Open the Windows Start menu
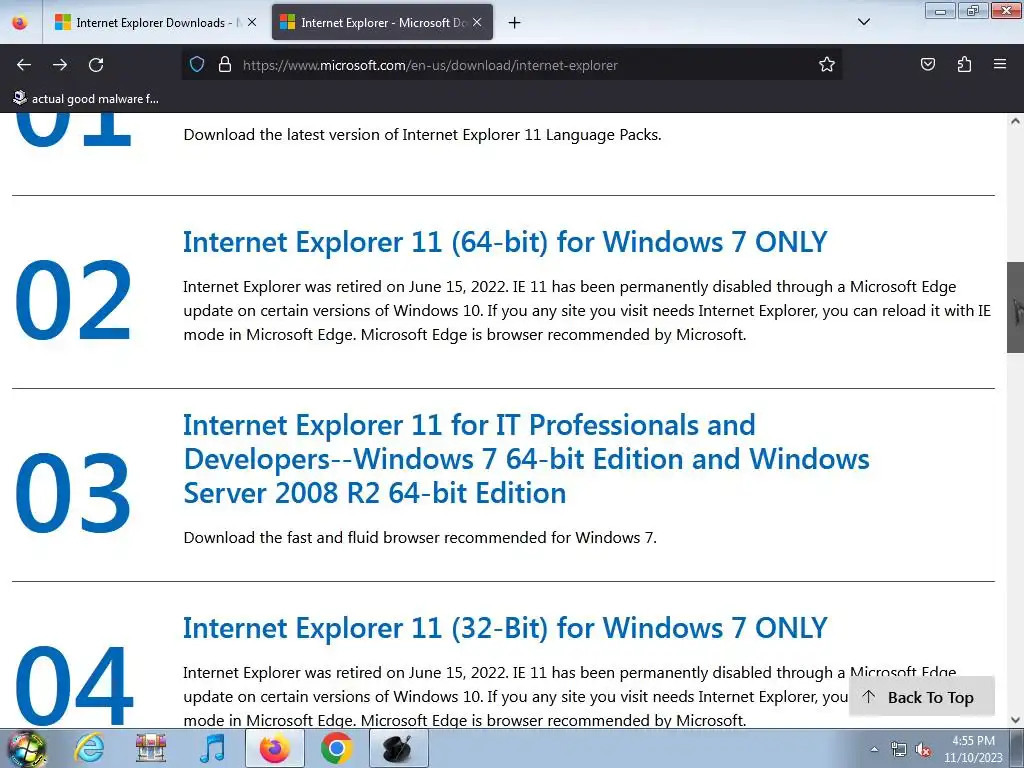The height and width of the screenshot is (768, 1024). coord(26,748)
